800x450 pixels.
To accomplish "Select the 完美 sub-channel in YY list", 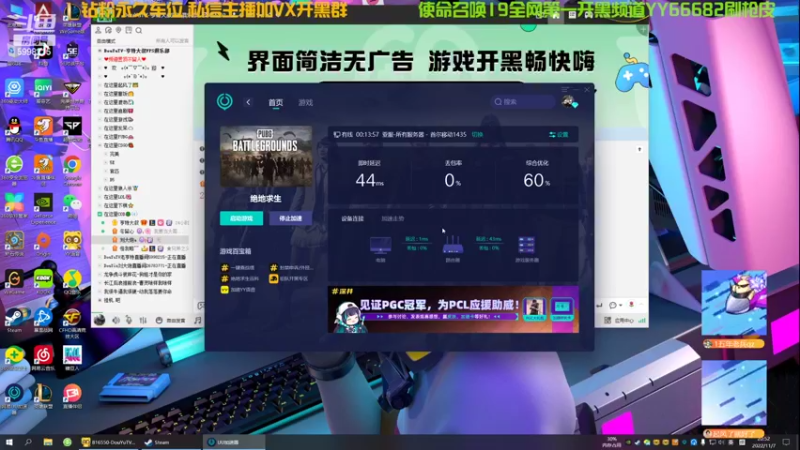I will 114,154.
